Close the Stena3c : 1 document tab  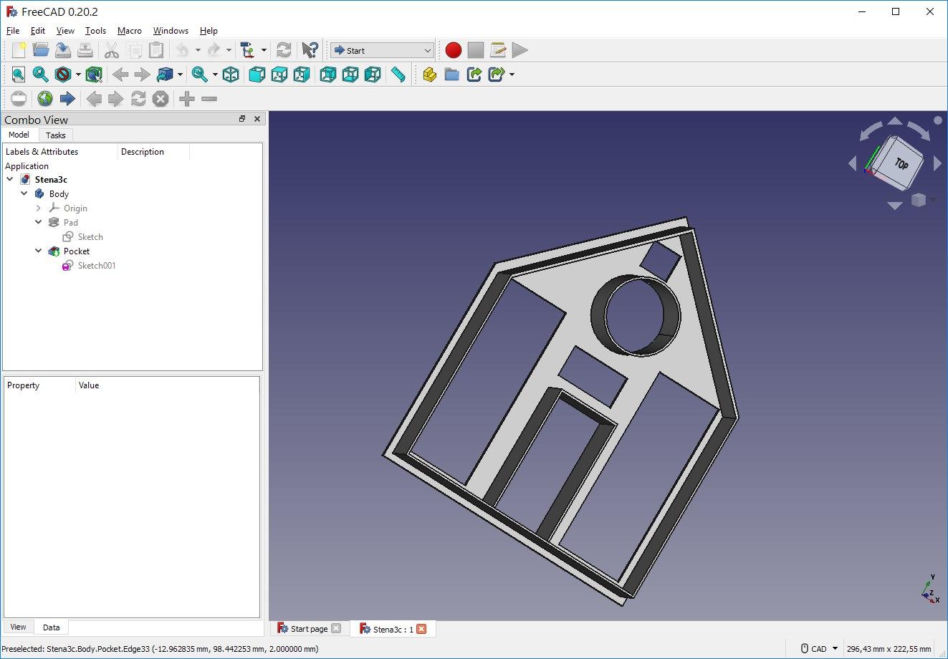(421, 629)
